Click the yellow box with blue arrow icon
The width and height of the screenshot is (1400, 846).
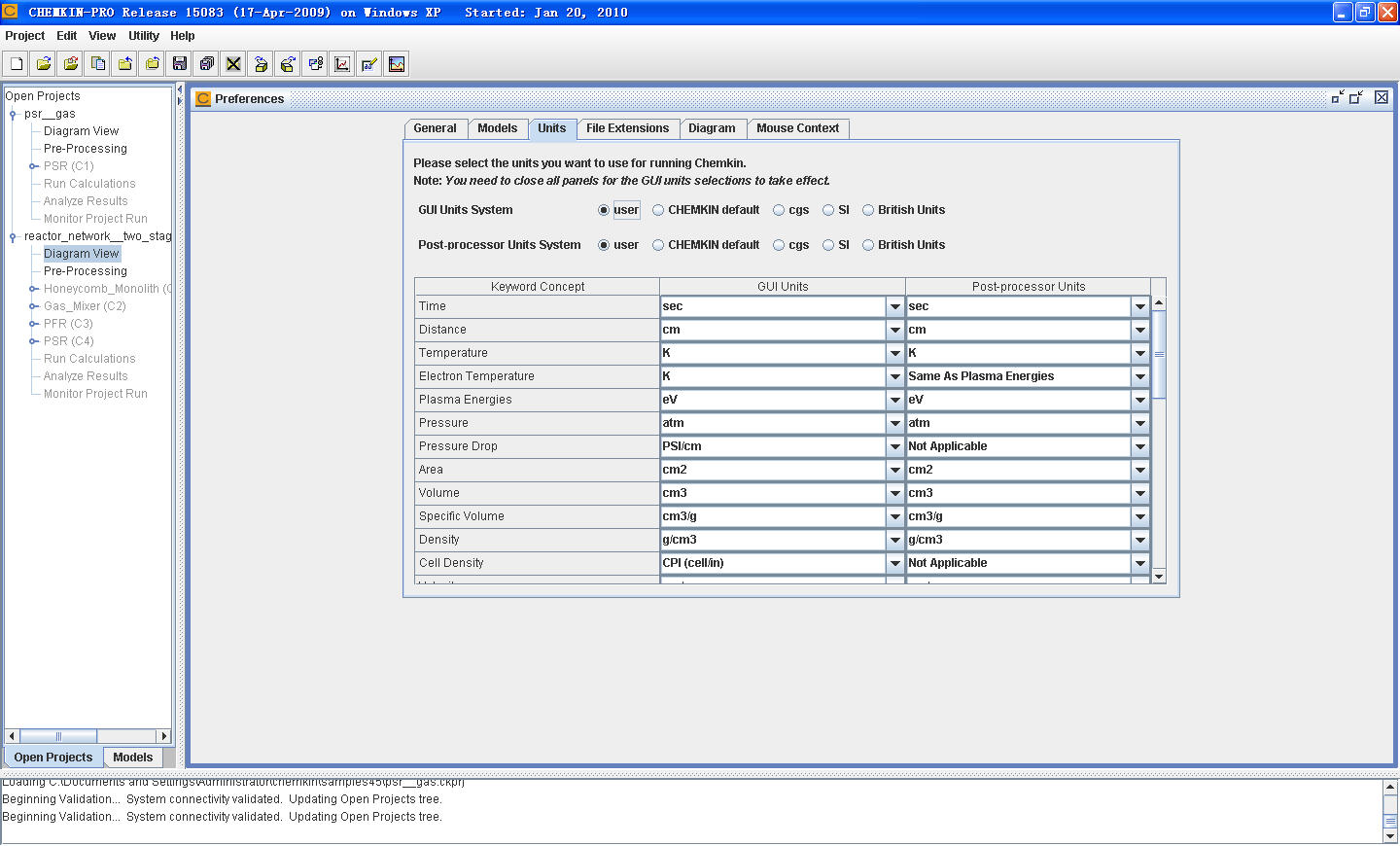[x=261, y=64]
